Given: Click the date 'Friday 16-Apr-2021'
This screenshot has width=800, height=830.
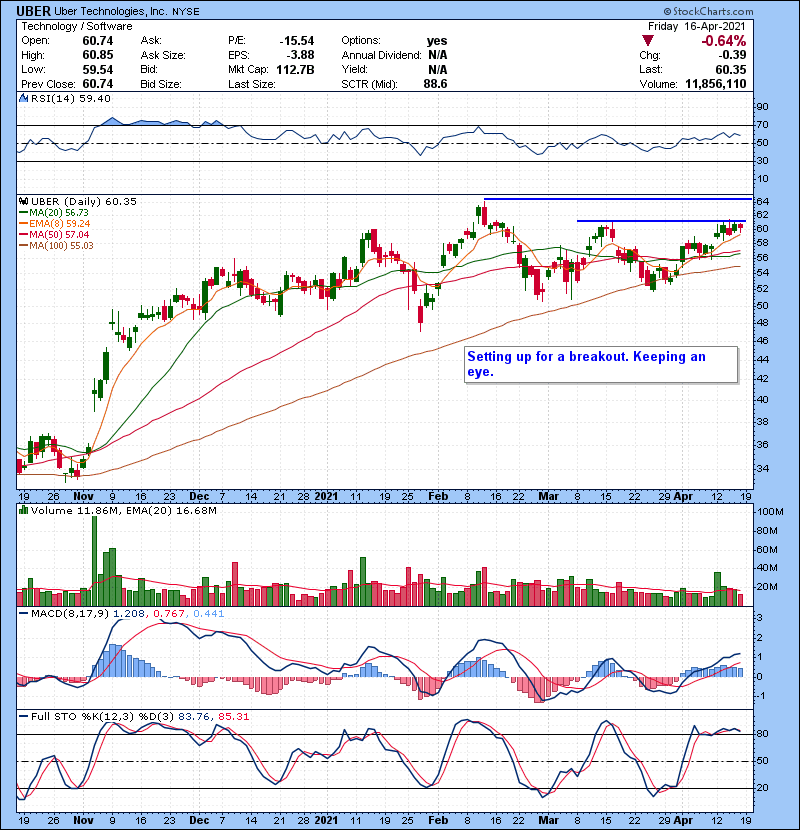Looking at the screenshot, I should [x=696, y=26].
